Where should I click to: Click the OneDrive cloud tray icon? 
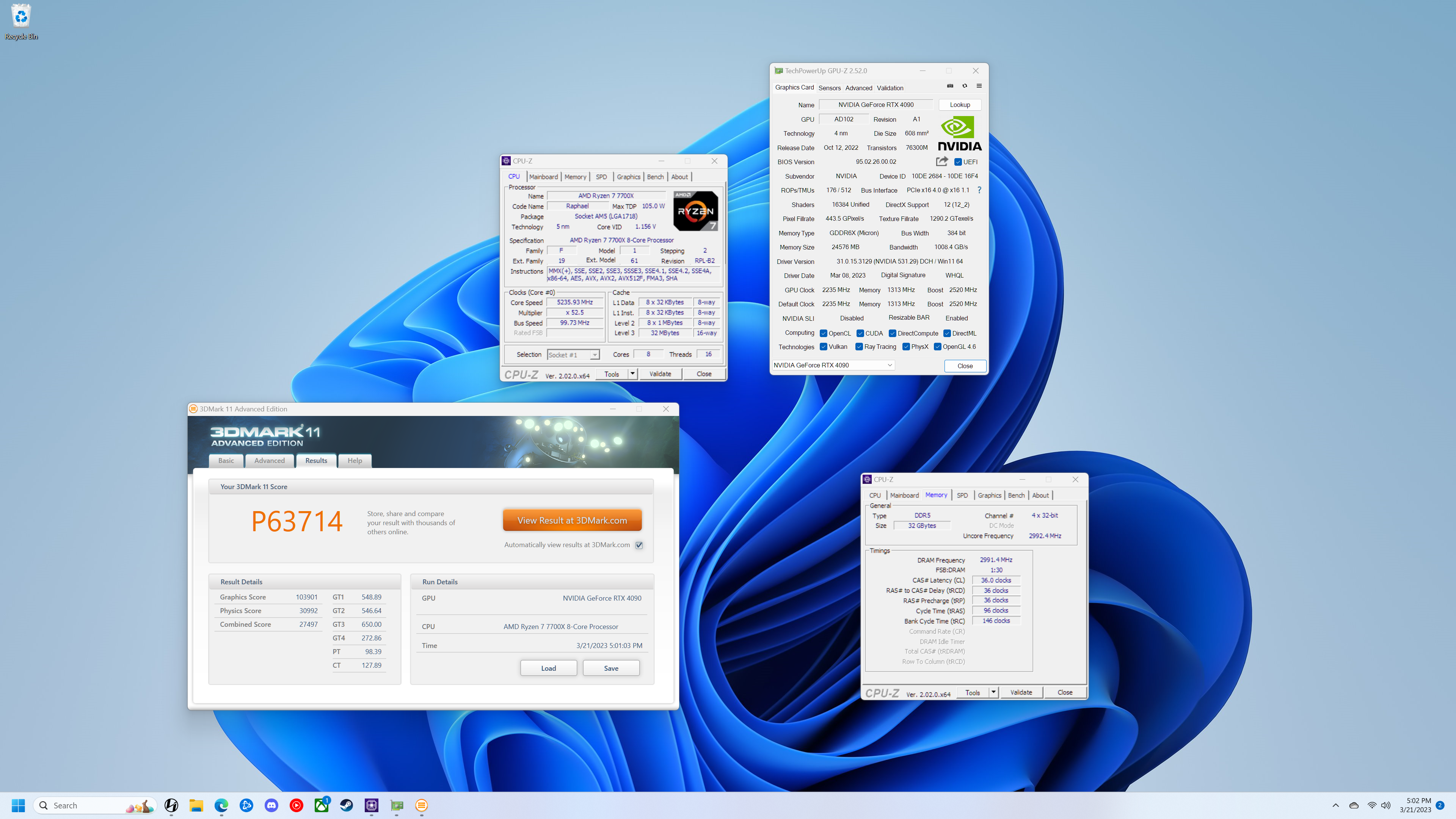1354,805
